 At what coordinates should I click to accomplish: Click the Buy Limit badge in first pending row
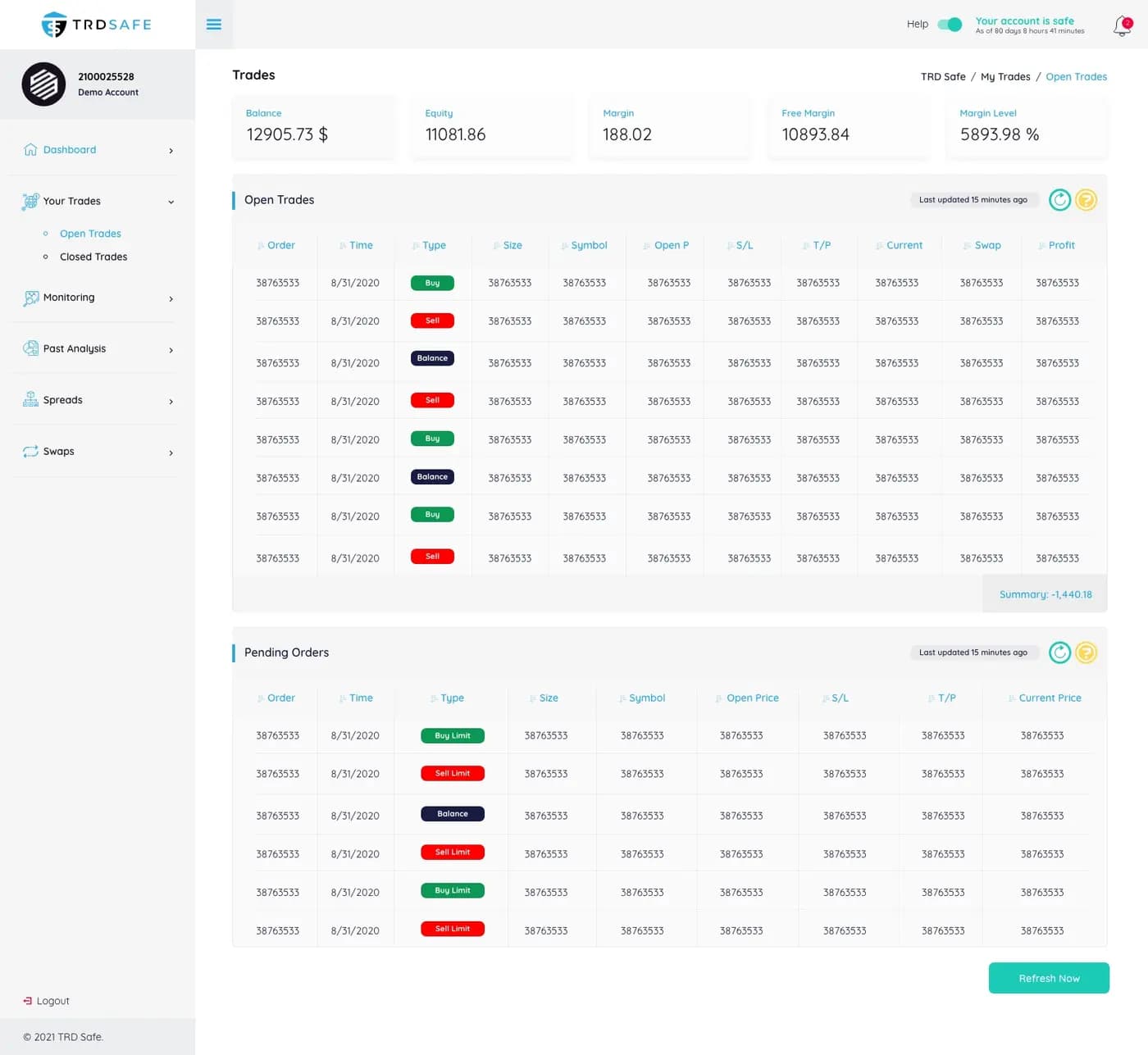click(x=453, y=735)
